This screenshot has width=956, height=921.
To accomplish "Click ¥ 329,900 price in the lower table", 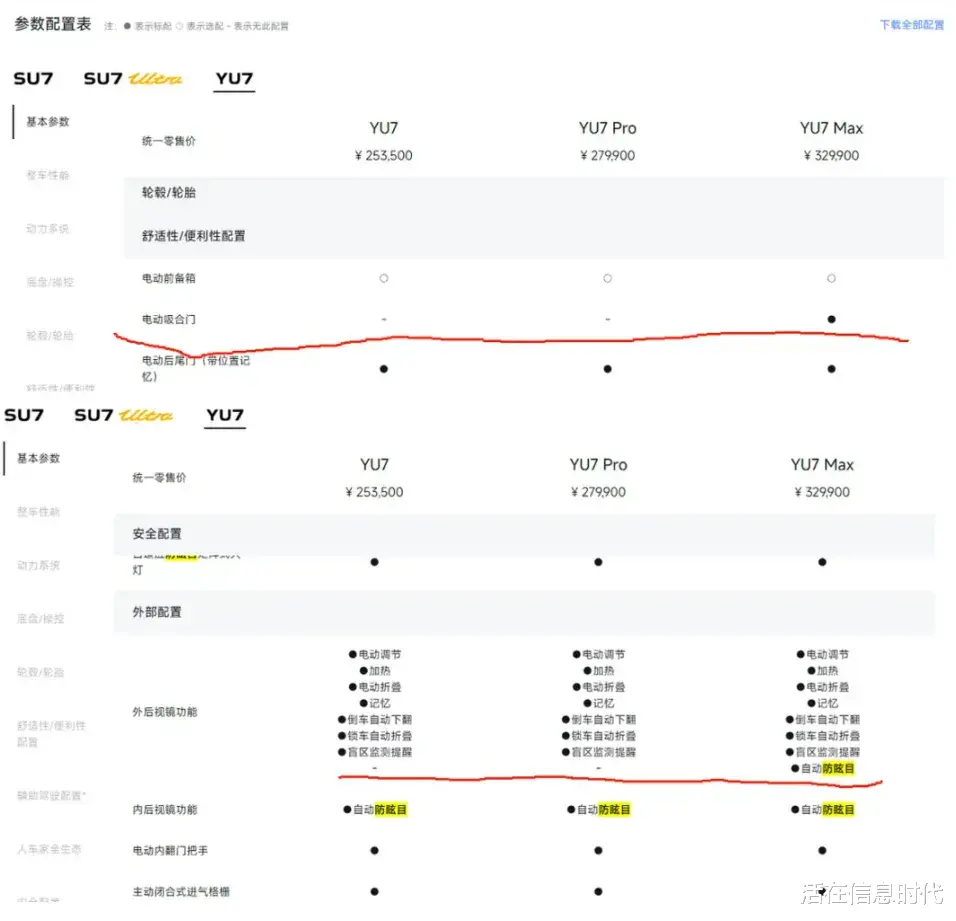I will tap(822, 492).
